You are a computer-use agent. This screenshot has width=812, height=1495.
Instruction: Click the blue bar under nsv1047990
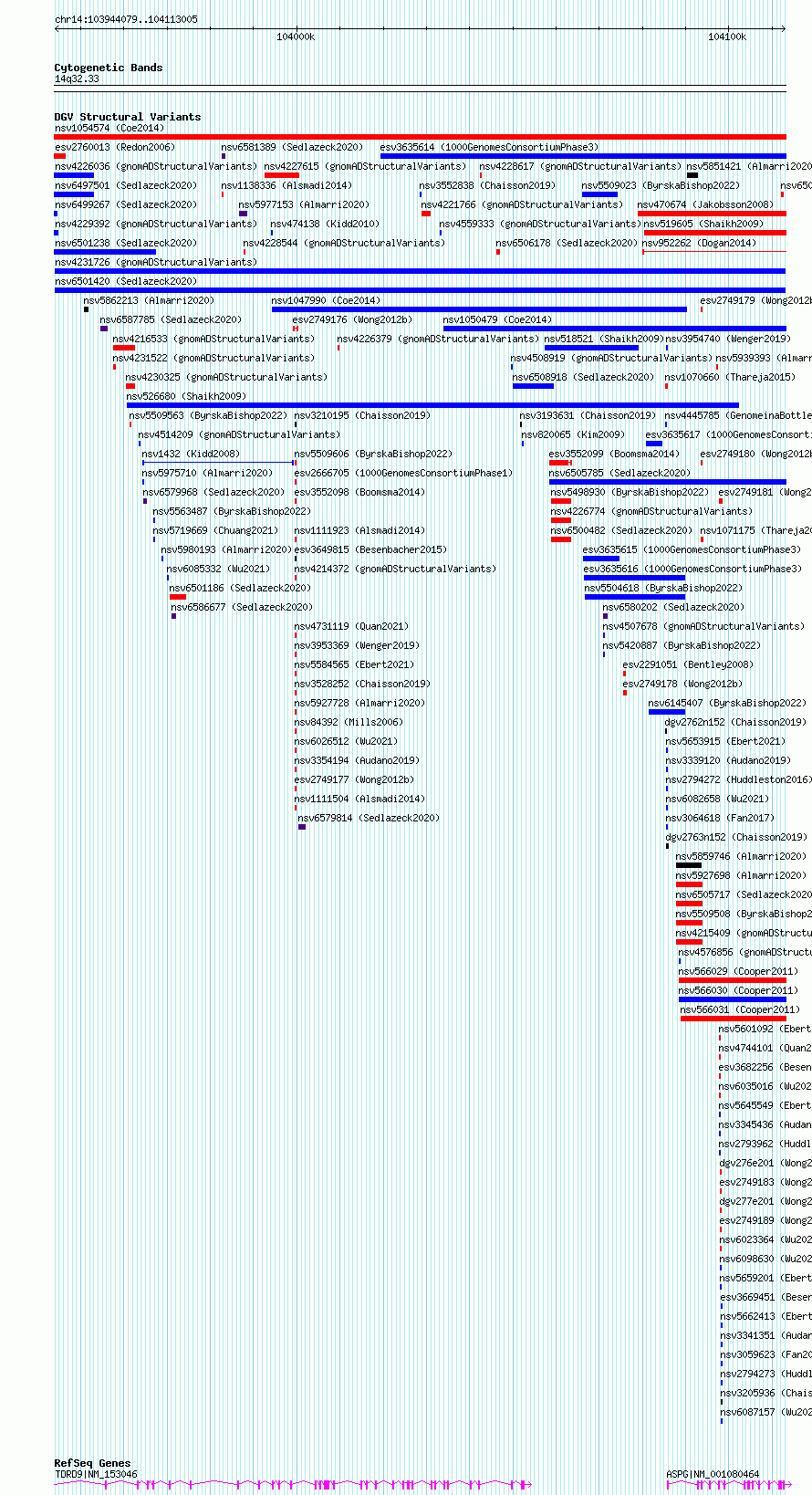pos(479,309)
